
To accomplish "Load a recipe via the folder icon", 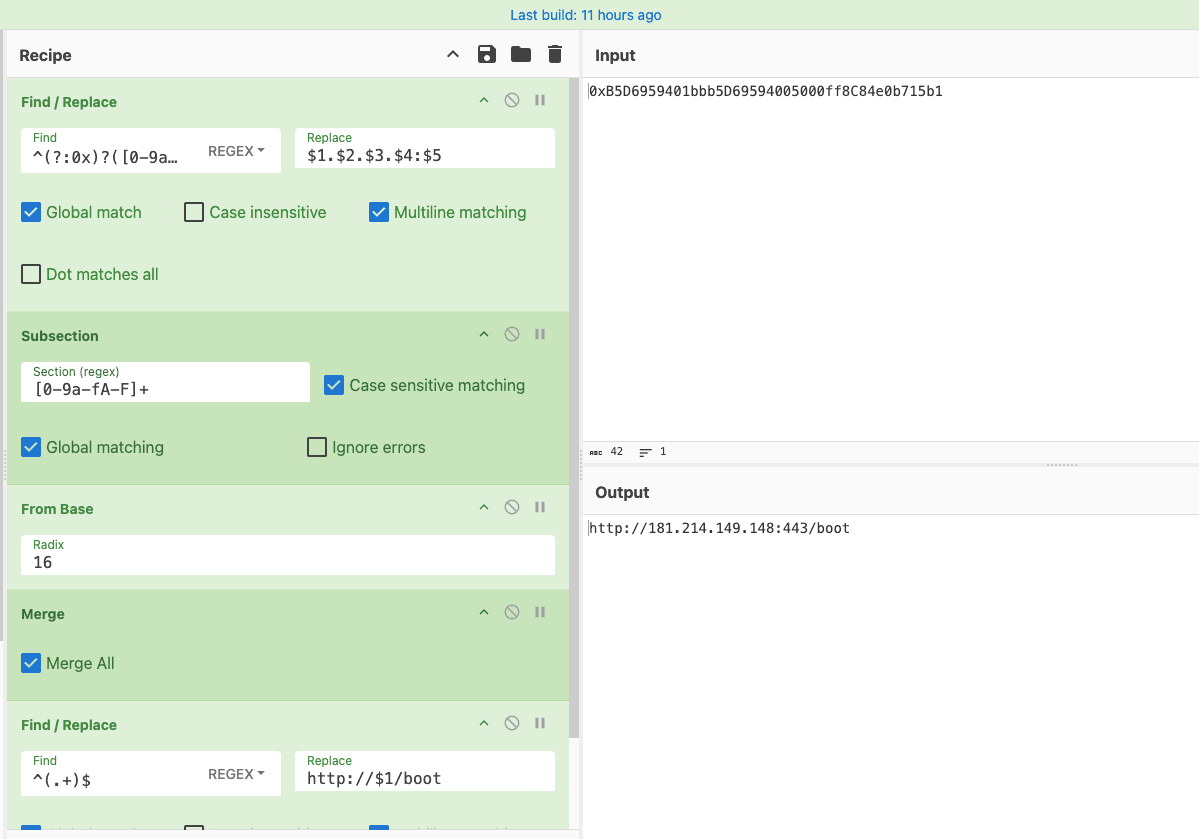I will [521, 54].
